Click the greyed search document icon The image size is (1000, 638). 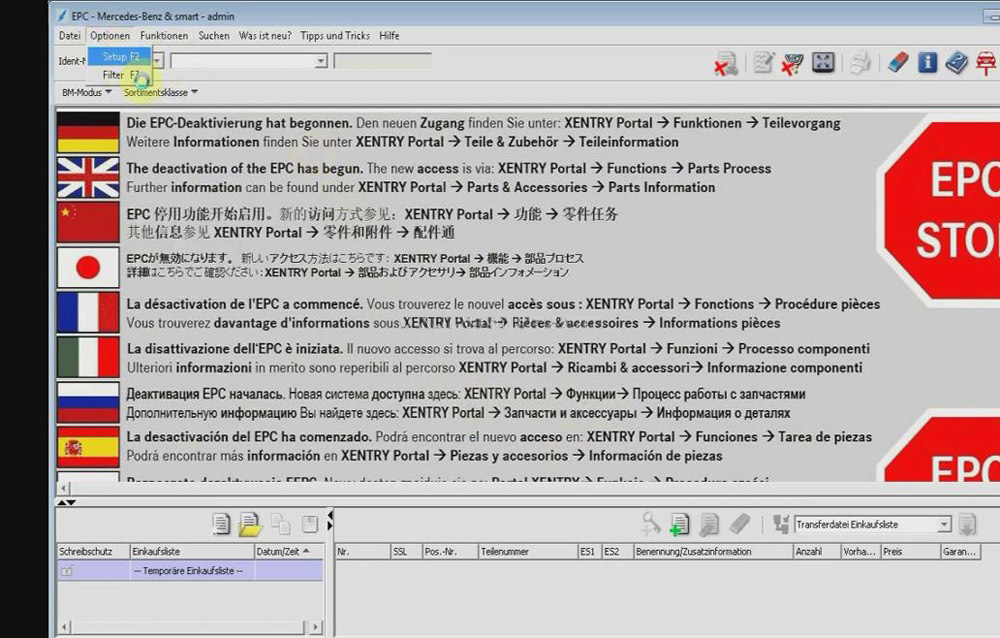709,524
